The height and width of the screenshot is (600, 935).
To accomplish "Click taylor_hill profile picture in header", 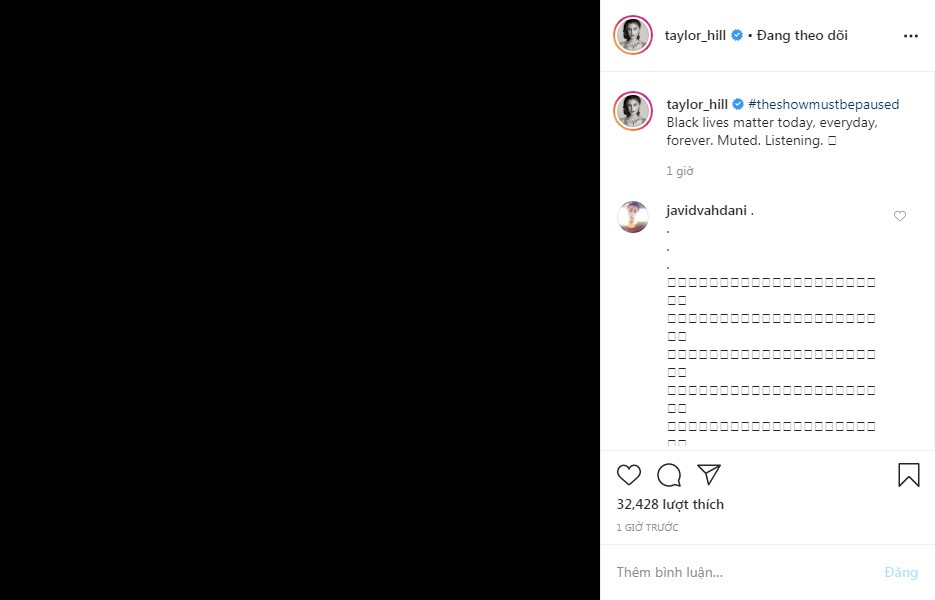I will [633, 36].
